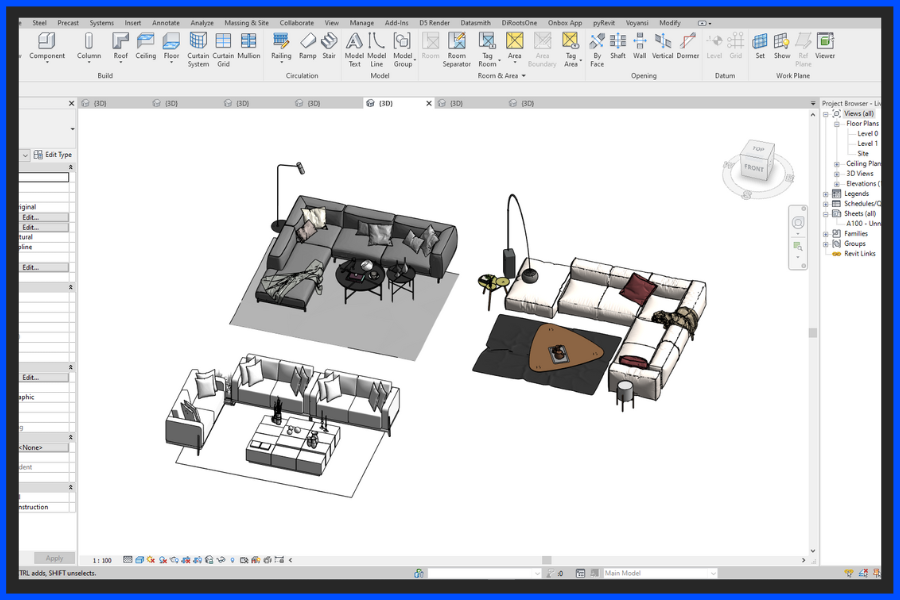The height and width of the screenshot is (600, 900).
Task: Open the Massing & Site ribbon tab
Action: pos(246,22)
